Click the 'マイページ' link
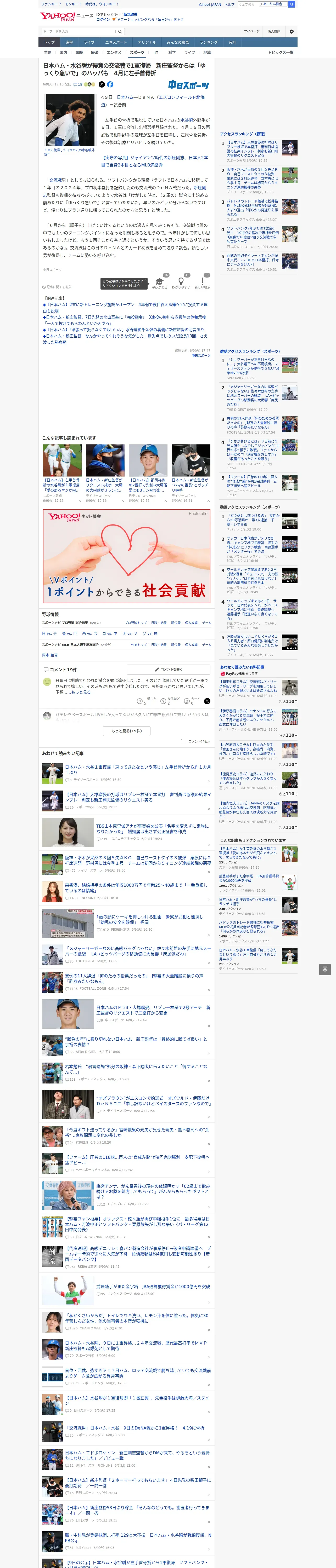Viewport: 336px width, 1568px height. point(251,32)
